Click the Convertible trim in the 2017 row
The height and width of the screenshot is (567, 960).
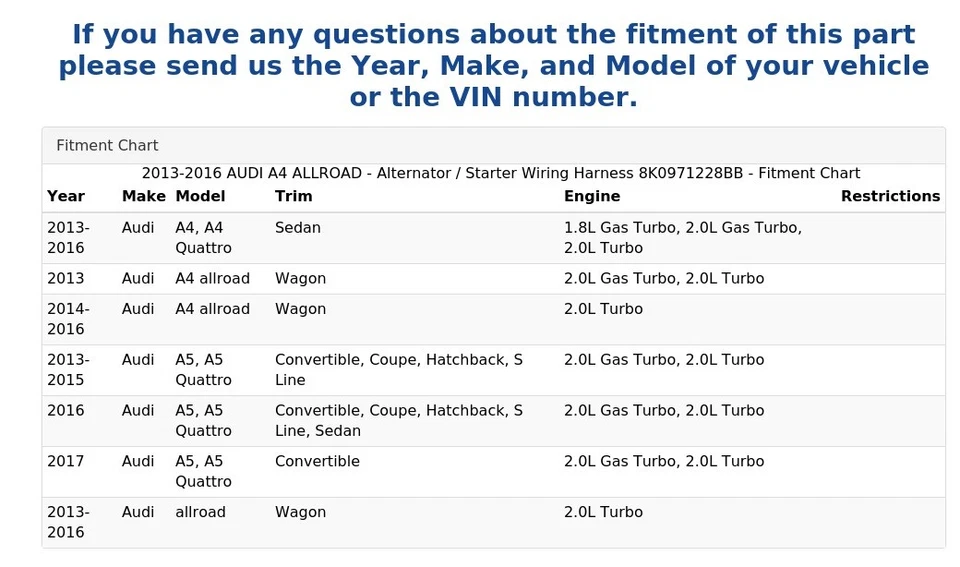317,461
